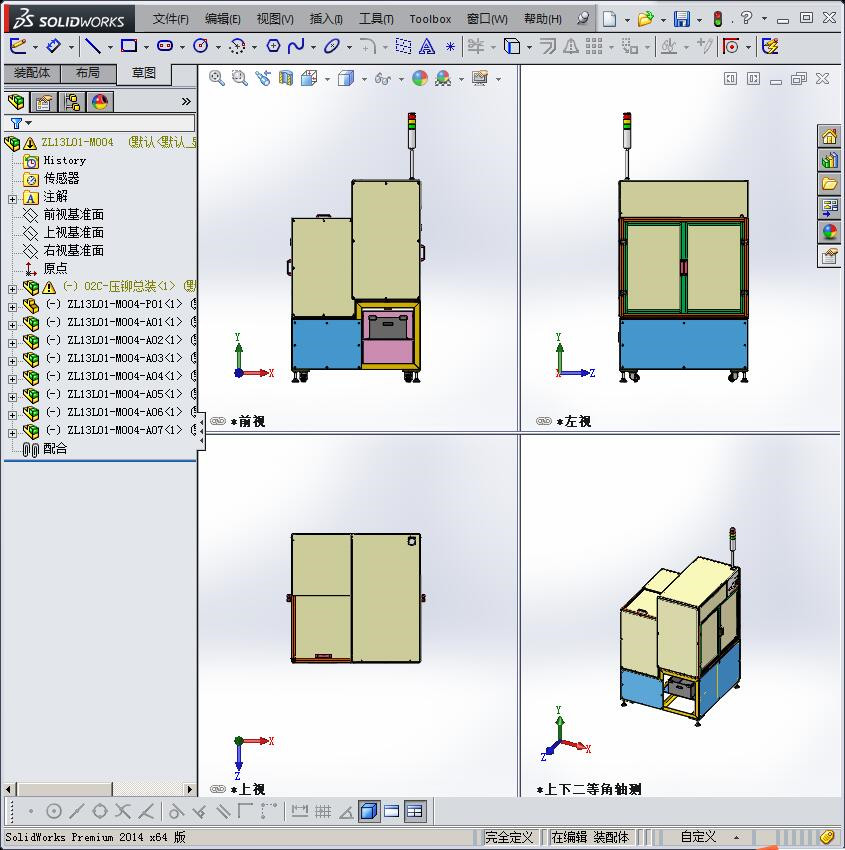845x850 pixels.
Task: Expand ZL13L01-M004-A03 component node
Action: (x=12, y=361)
